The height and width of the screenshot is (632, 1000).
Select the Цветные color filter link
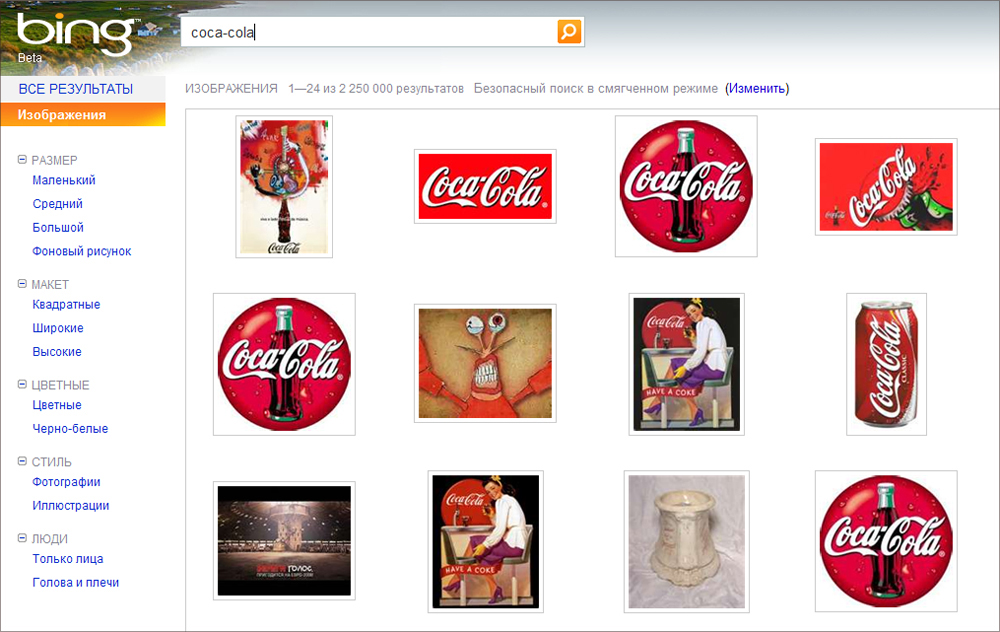(x=57, y=406)
